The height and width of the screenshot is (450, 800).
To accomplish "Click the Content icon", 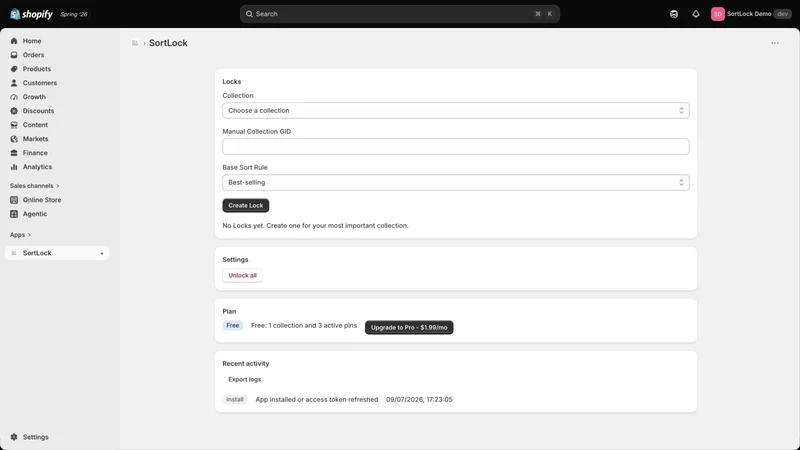I will pyautogui.click(x=14, y=125).
